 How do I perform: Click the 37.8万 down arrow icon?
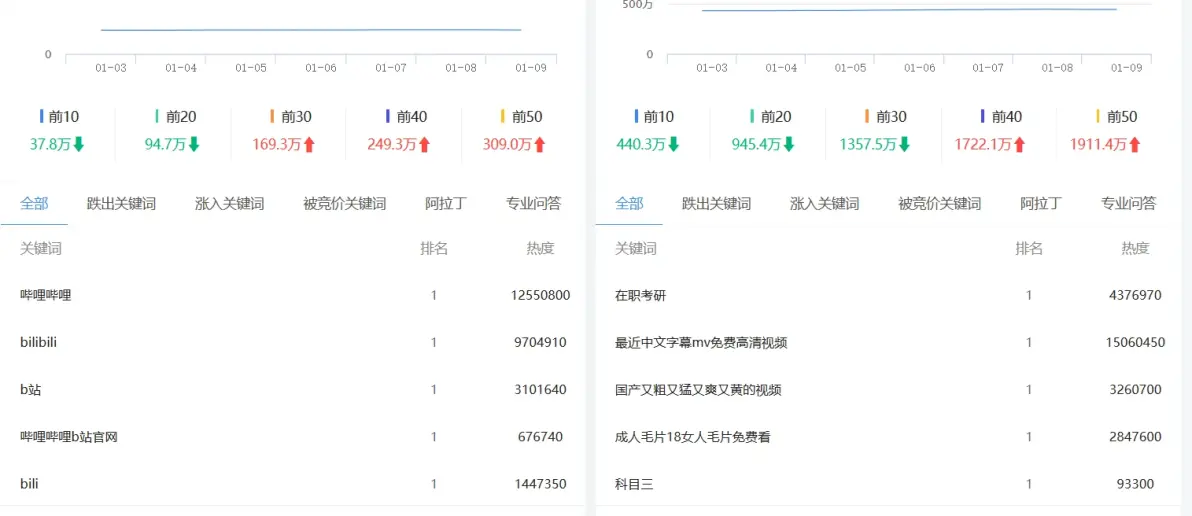click(78, 144)
